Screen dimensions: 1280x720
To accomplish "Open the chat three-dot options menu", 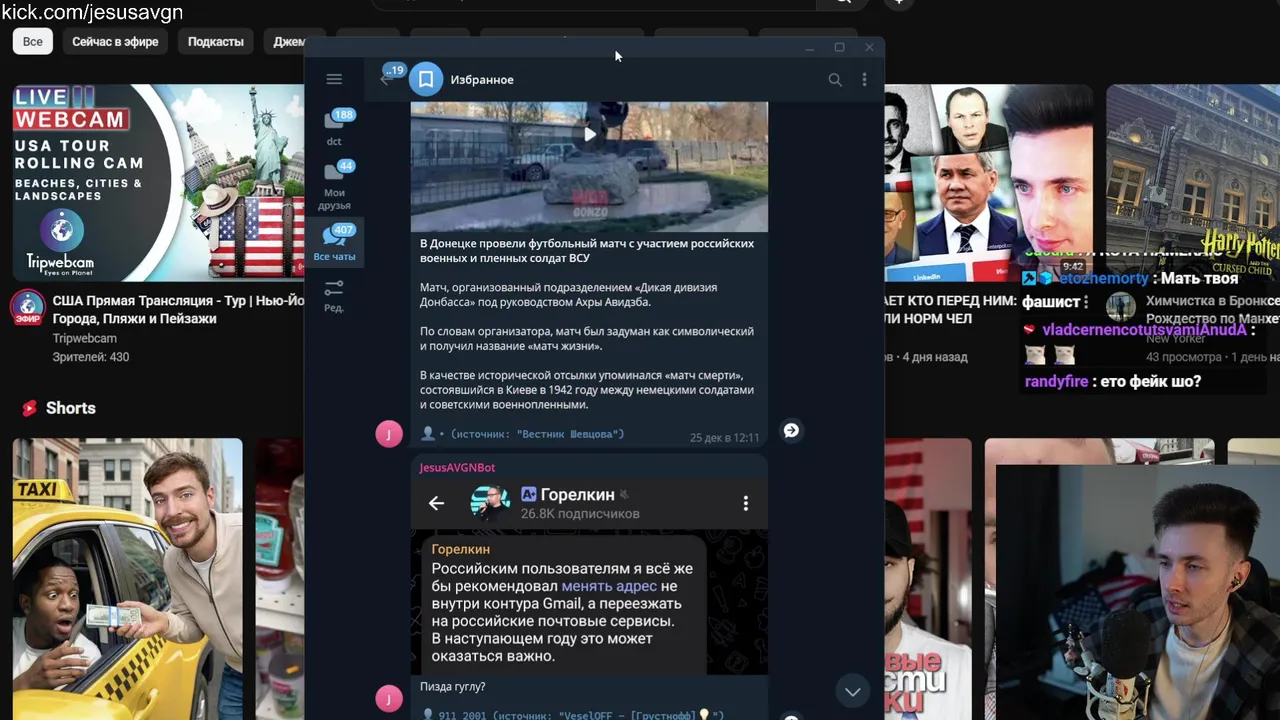I will click(x=865, y=79).
